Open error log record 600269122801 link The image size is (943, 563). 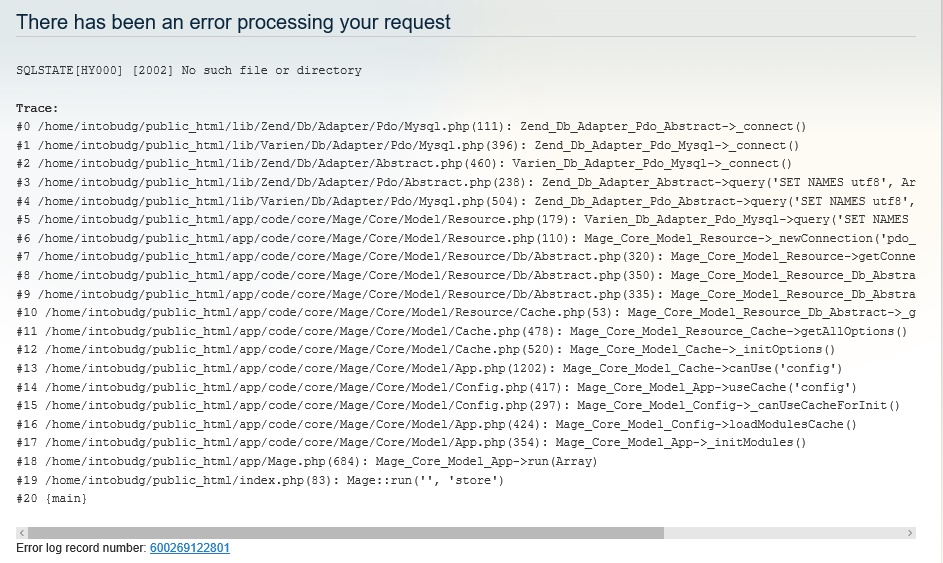click(189, 548)
